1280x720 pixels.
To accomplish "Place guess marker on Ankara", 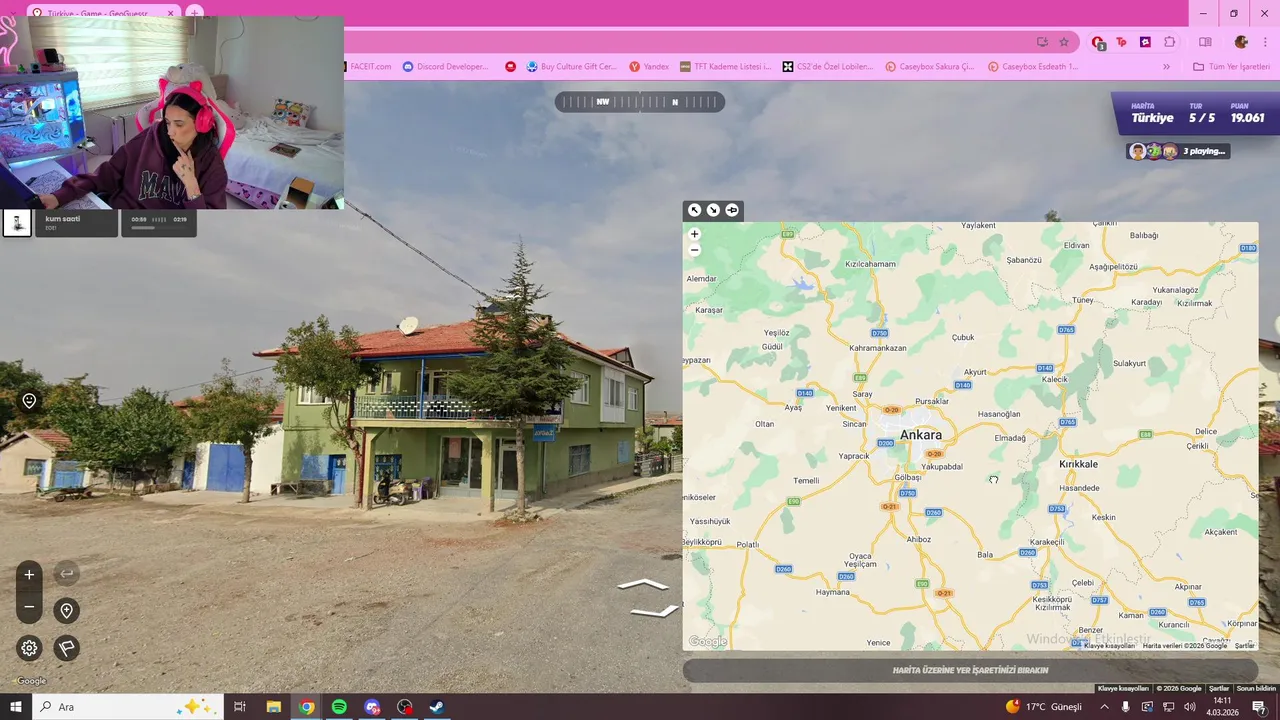I will [920, 435].
